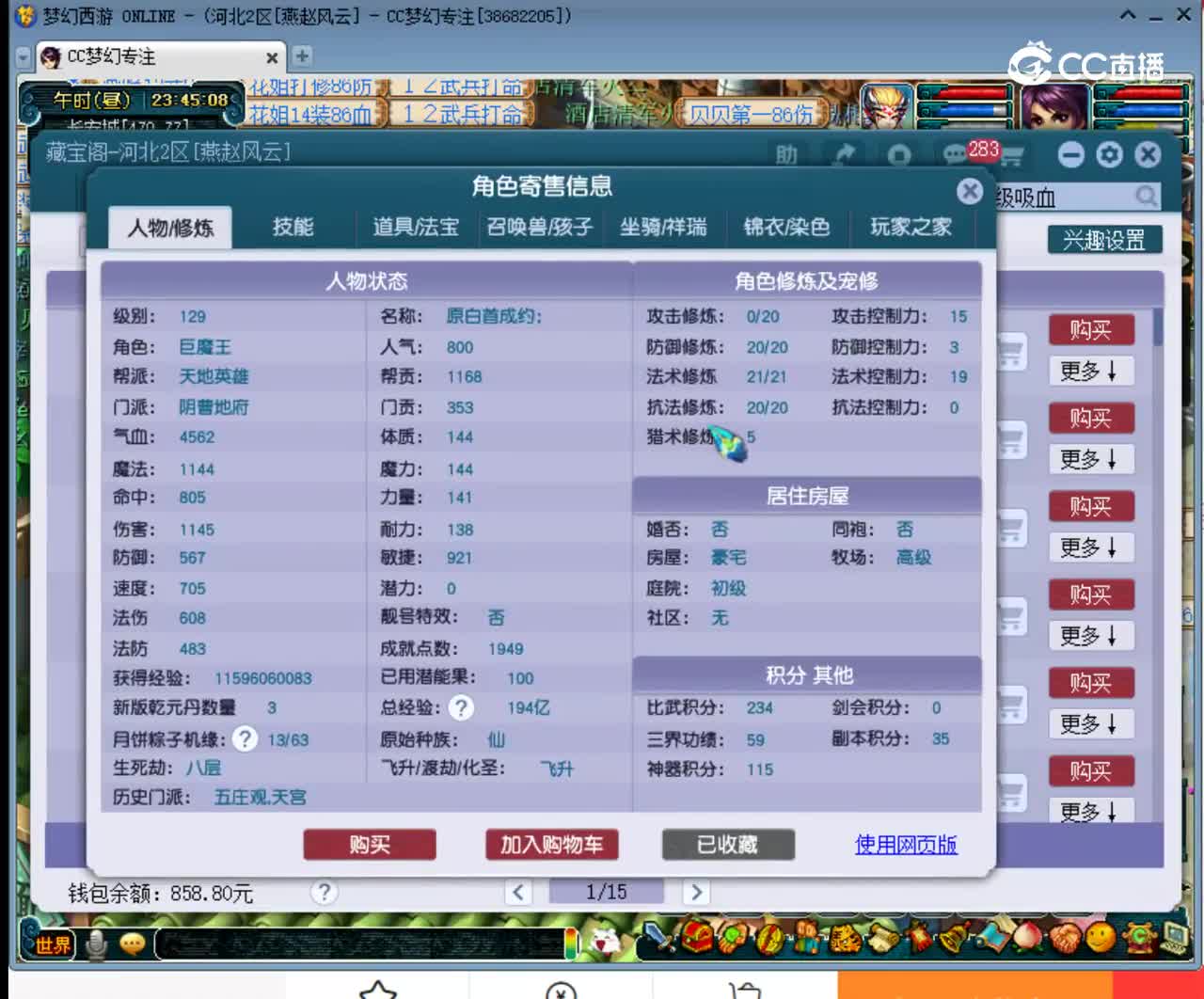Expand the second 更多 dropdown in listing

click(x=1091, y=459)
